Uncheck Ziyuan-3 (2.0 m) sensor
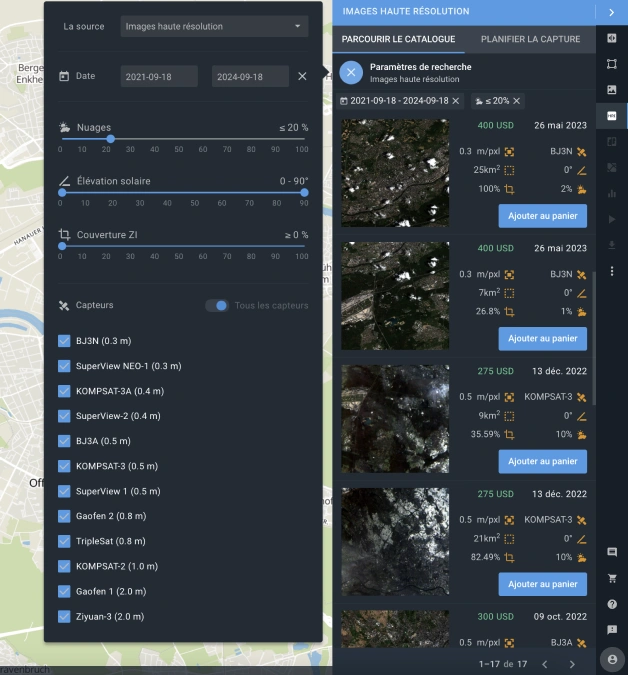This screenshot has height=675, width=628. 64,616
